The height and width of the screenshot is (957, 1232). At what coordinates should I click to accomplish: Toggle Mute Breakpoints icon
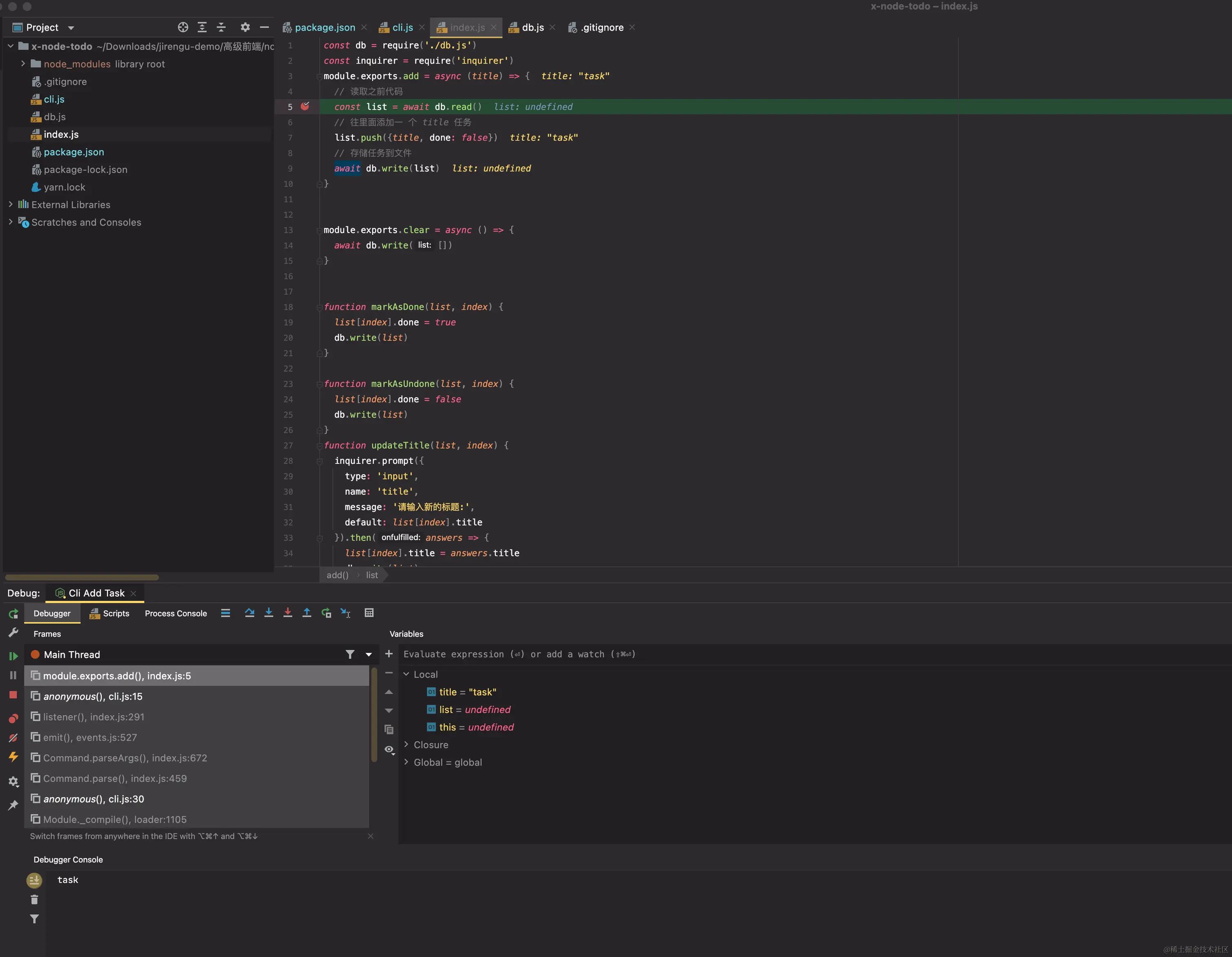tap(13, 738)
